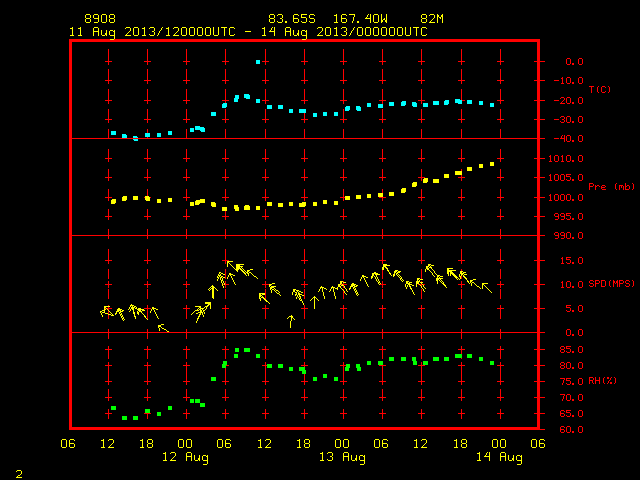
Task: Click the number 2 in bottom-left corner
Action: [19, 474]
